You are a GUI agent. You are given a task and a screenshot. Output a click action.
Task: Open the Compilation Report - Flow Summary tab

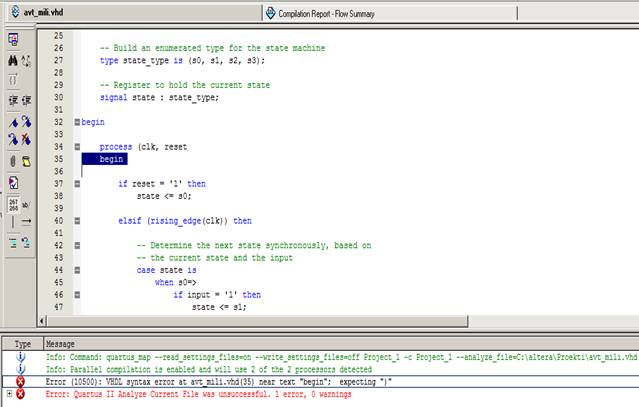(332, 12)
